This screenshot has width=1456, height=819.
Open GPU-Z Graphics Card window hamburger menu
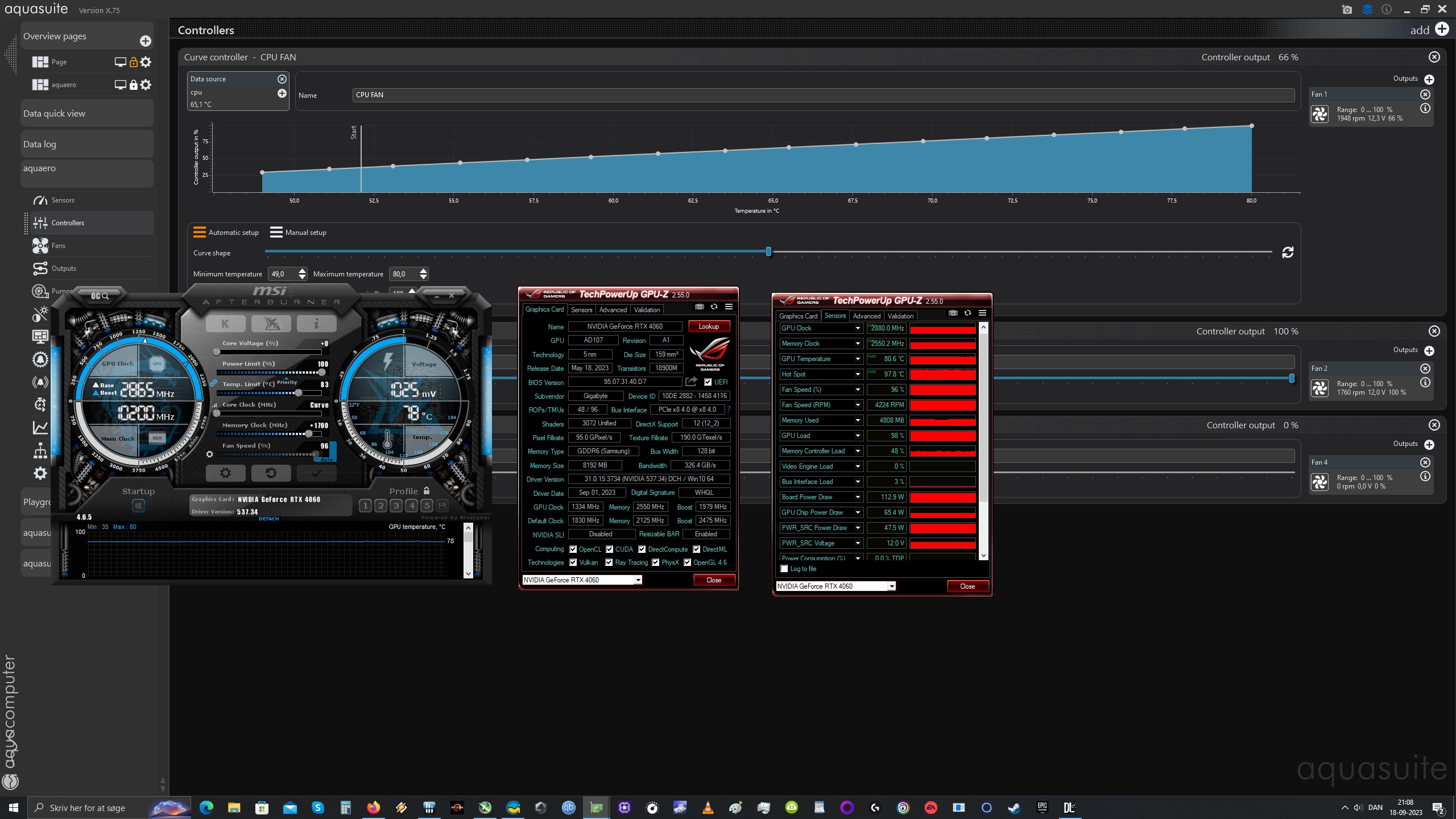click(x=729, y=307)
